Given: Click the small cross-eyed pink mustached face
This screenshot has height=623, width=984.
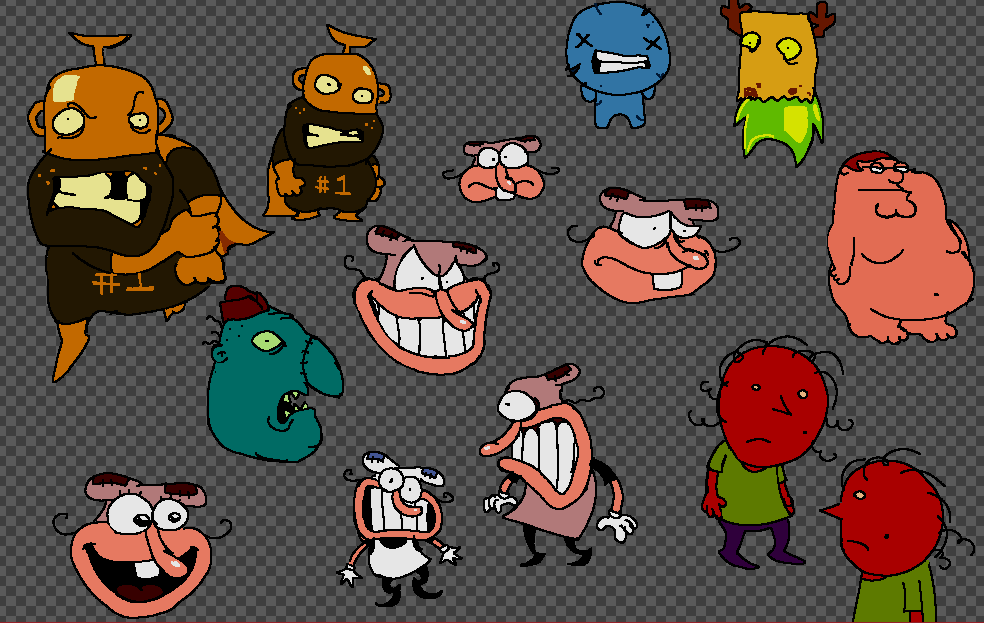Looking at the screenshot, I should click(x=502, y=169).
